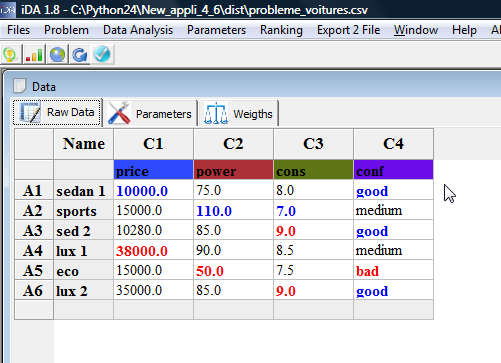Click the 9.0 cons cell in row A3

pos(314,230)
